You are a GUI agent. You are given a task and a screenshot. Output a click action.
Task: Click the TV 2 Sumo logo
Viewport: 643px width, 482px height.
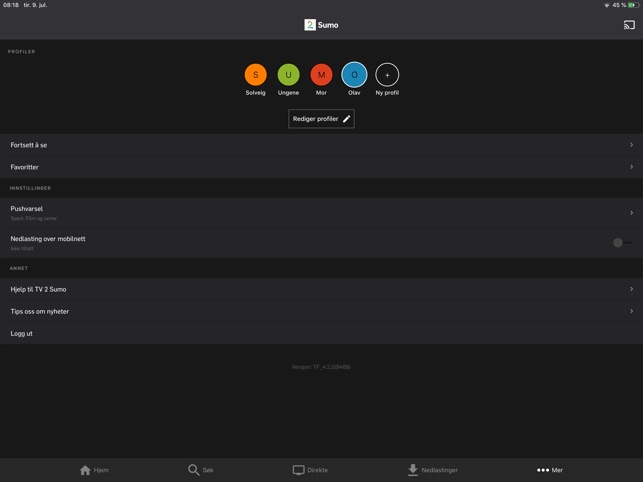321,25
